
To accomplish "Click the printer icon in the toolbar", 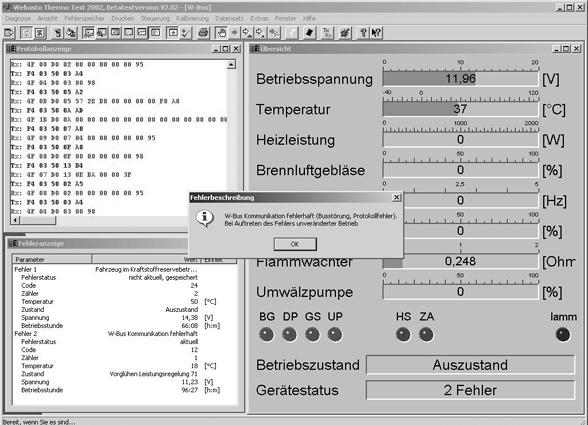I will coord(203,33).
